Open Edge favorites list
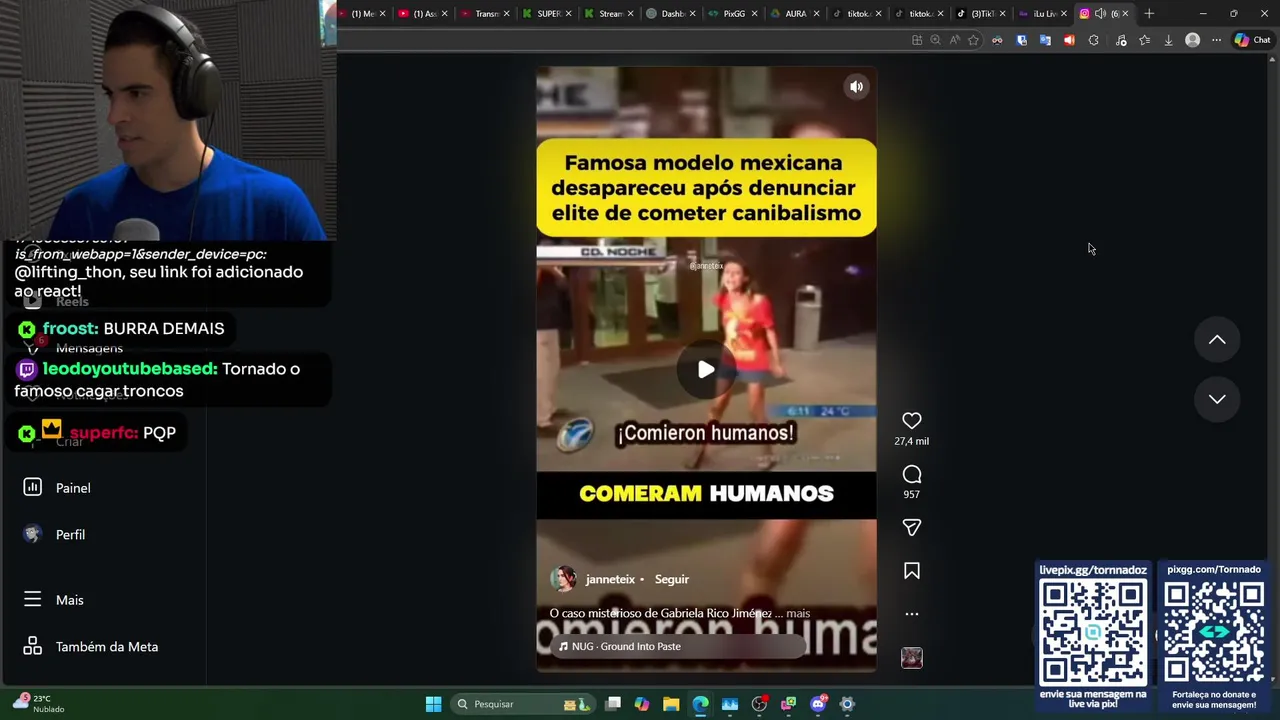Viewport: 1280px width, 720px height. (1144, 40)
